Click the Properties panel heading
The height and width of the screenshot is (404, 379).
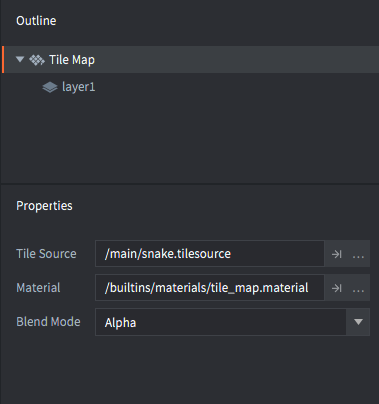44,206
